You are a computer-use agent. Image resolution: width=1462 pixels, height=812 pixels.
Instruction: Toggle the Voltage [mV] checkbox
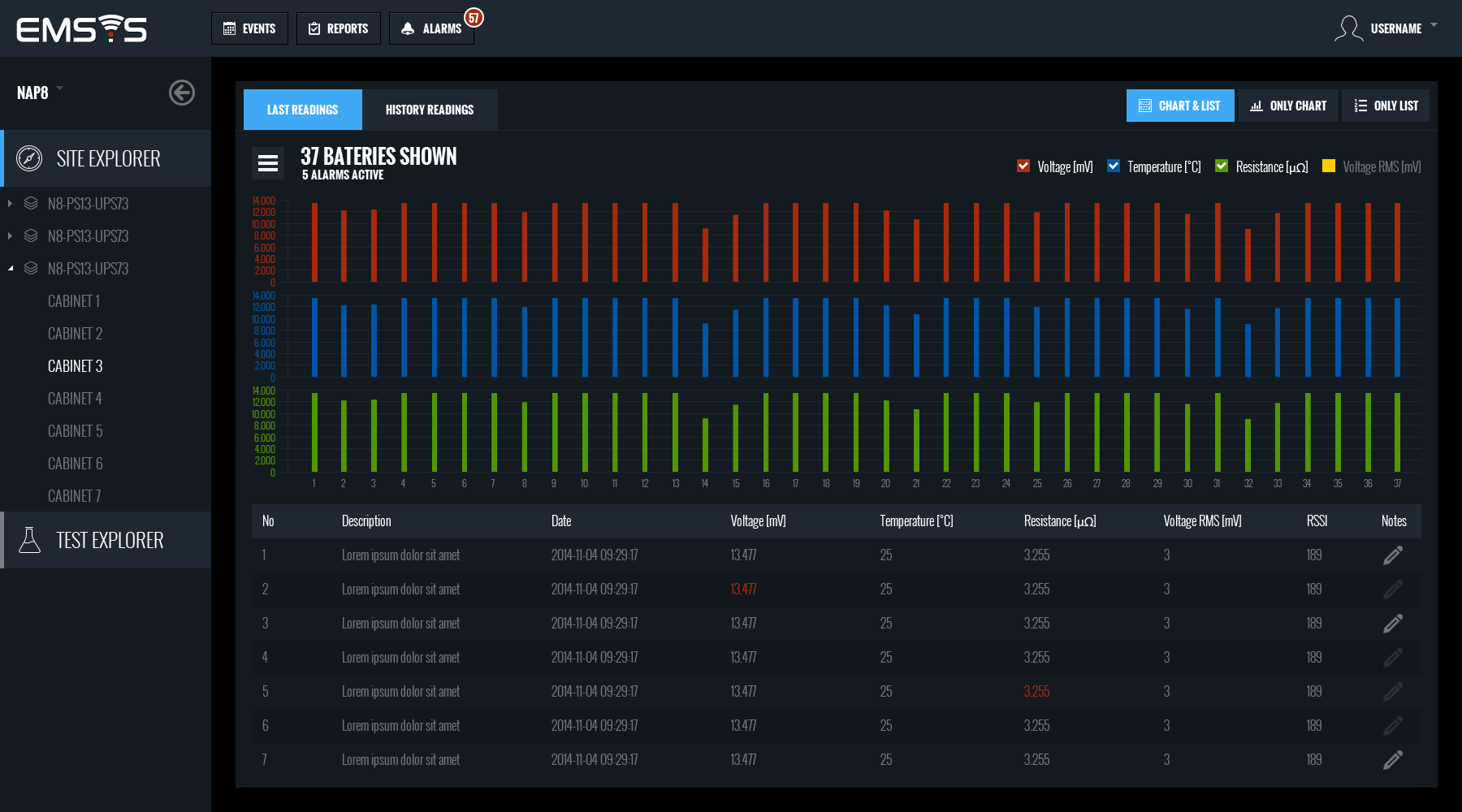(1023, 166)
